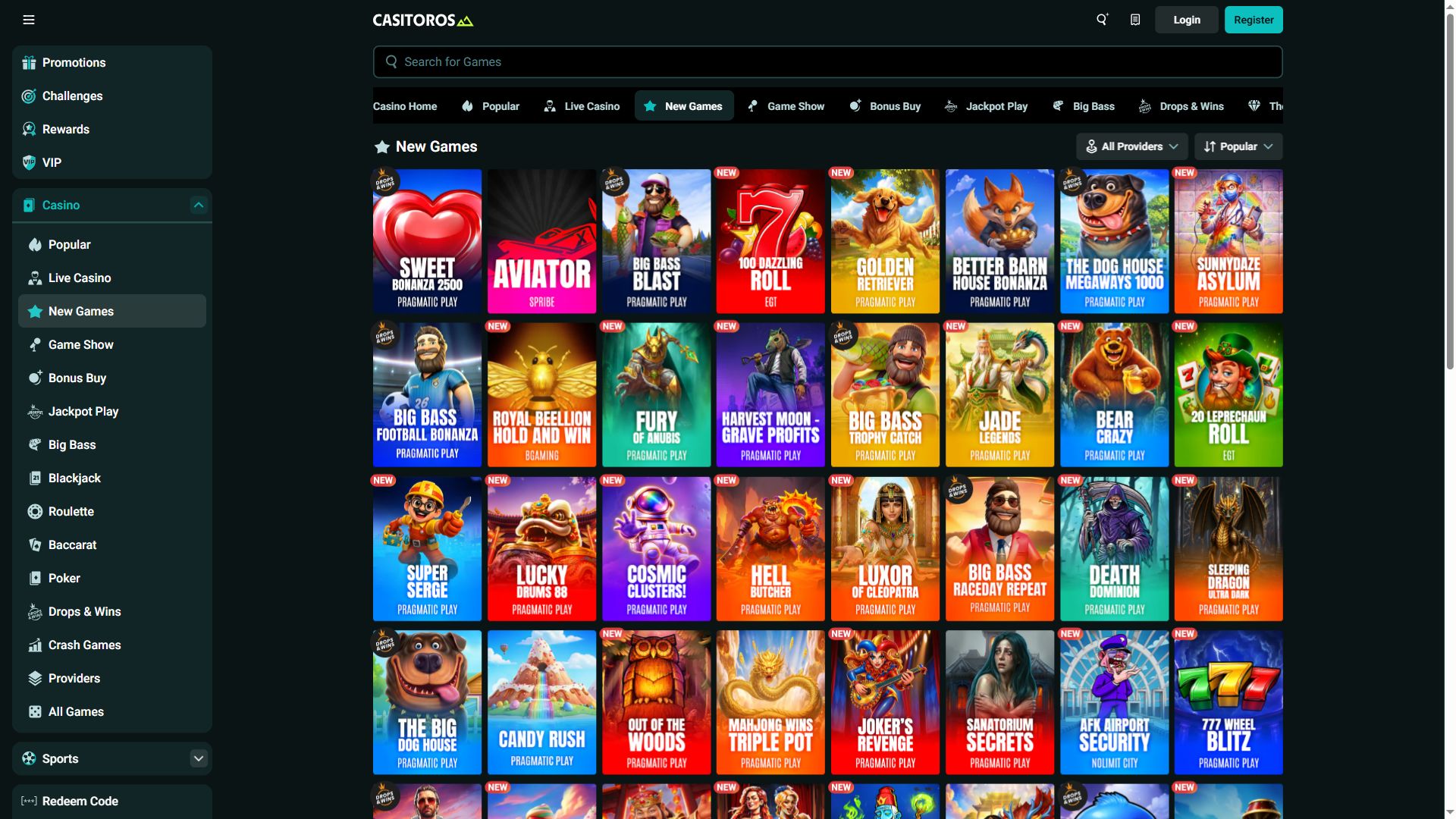Open the 777 Wheel Blitz game
Image resolution: width=1456 pixels, height=819 pixels.
[x=1228, y=702]
